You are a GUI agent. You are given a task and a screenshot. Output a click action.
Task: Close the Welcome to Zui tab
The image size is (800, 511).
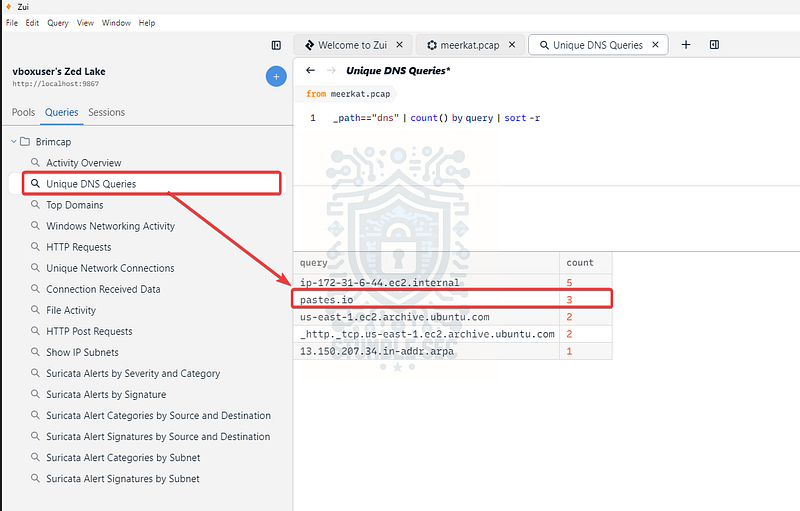(x=399, y=45)
